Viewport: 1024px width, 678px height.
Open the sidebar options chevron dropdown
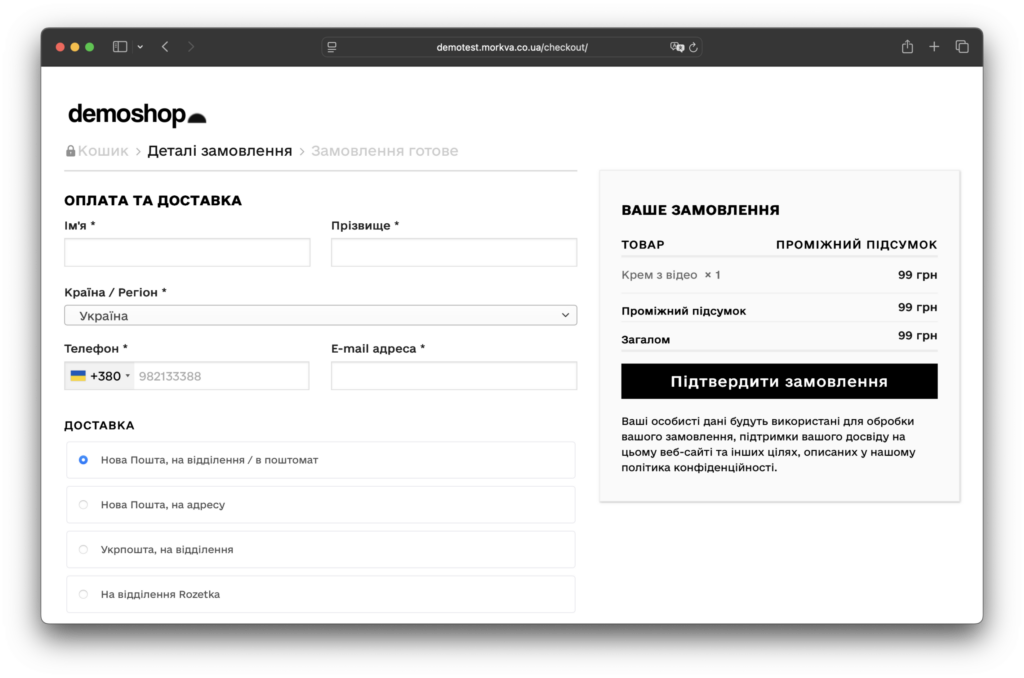click(140, 47)
